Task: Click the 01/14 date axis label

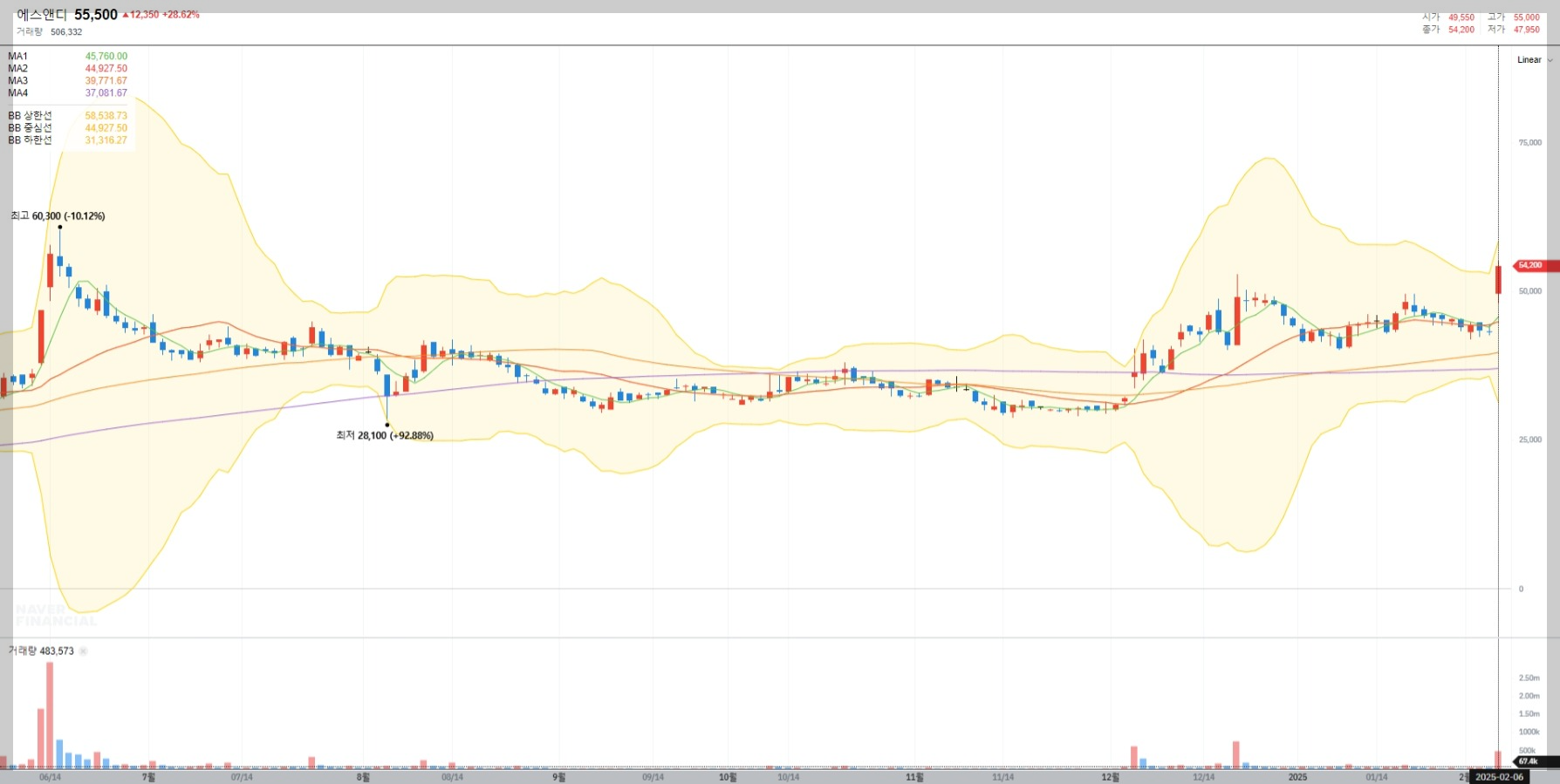Action: [x=1377, y=777]
